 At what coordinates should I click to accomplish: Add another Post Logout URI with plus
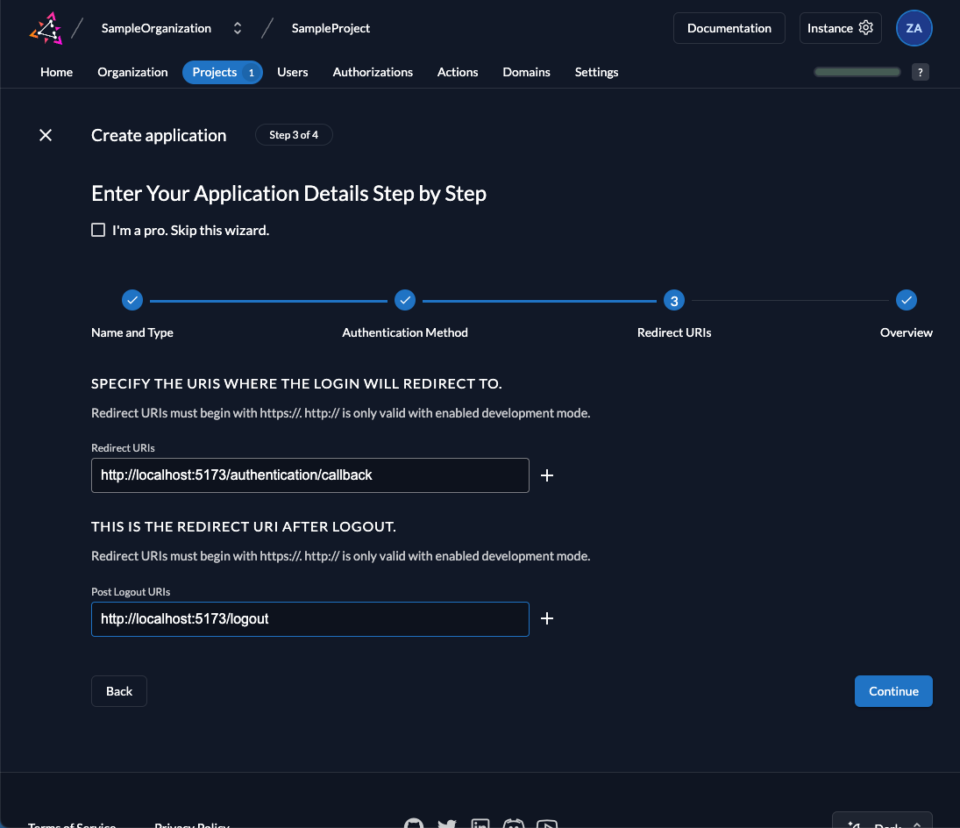point(547,619)
